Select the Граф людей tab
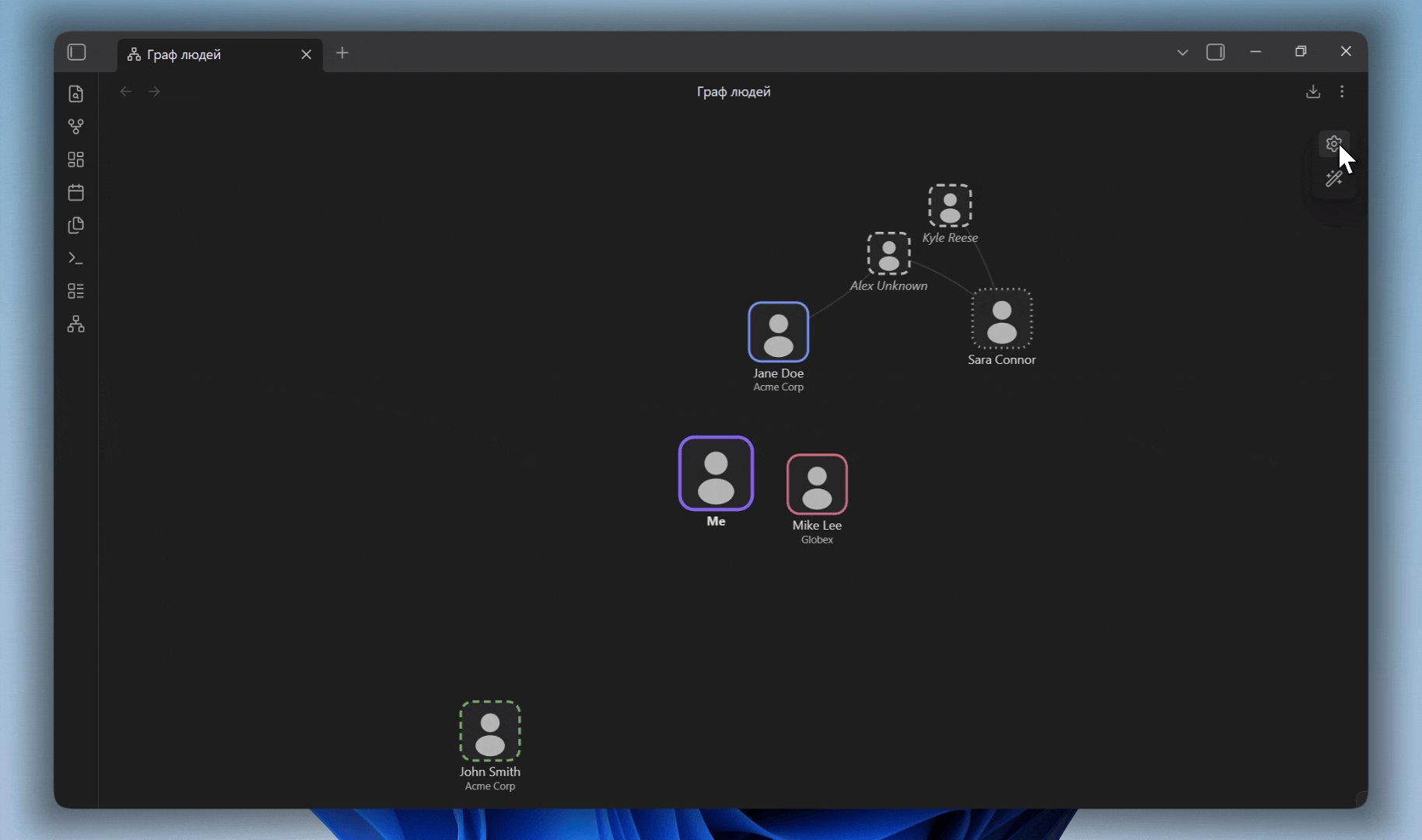This screenshot has height=840, width=1422. click(x=220, y=54)
